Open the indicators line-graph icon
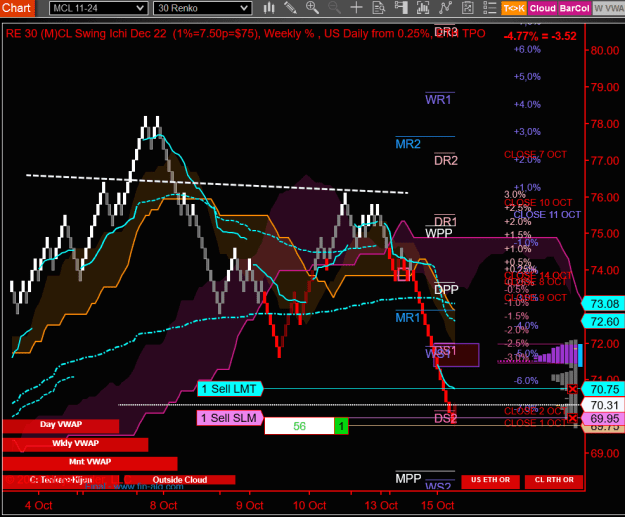The height and width of the screenshot is (517, 625). [x=445, y=8]
